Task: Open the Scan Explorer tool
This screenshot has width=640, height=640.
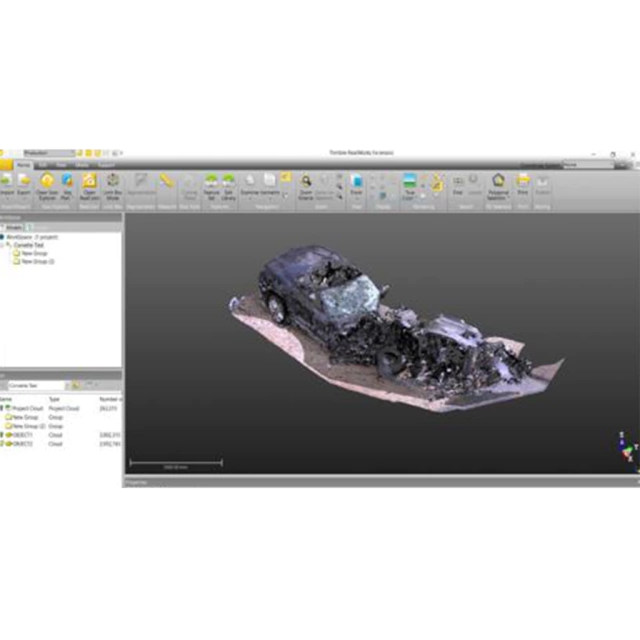Action: 46,182
